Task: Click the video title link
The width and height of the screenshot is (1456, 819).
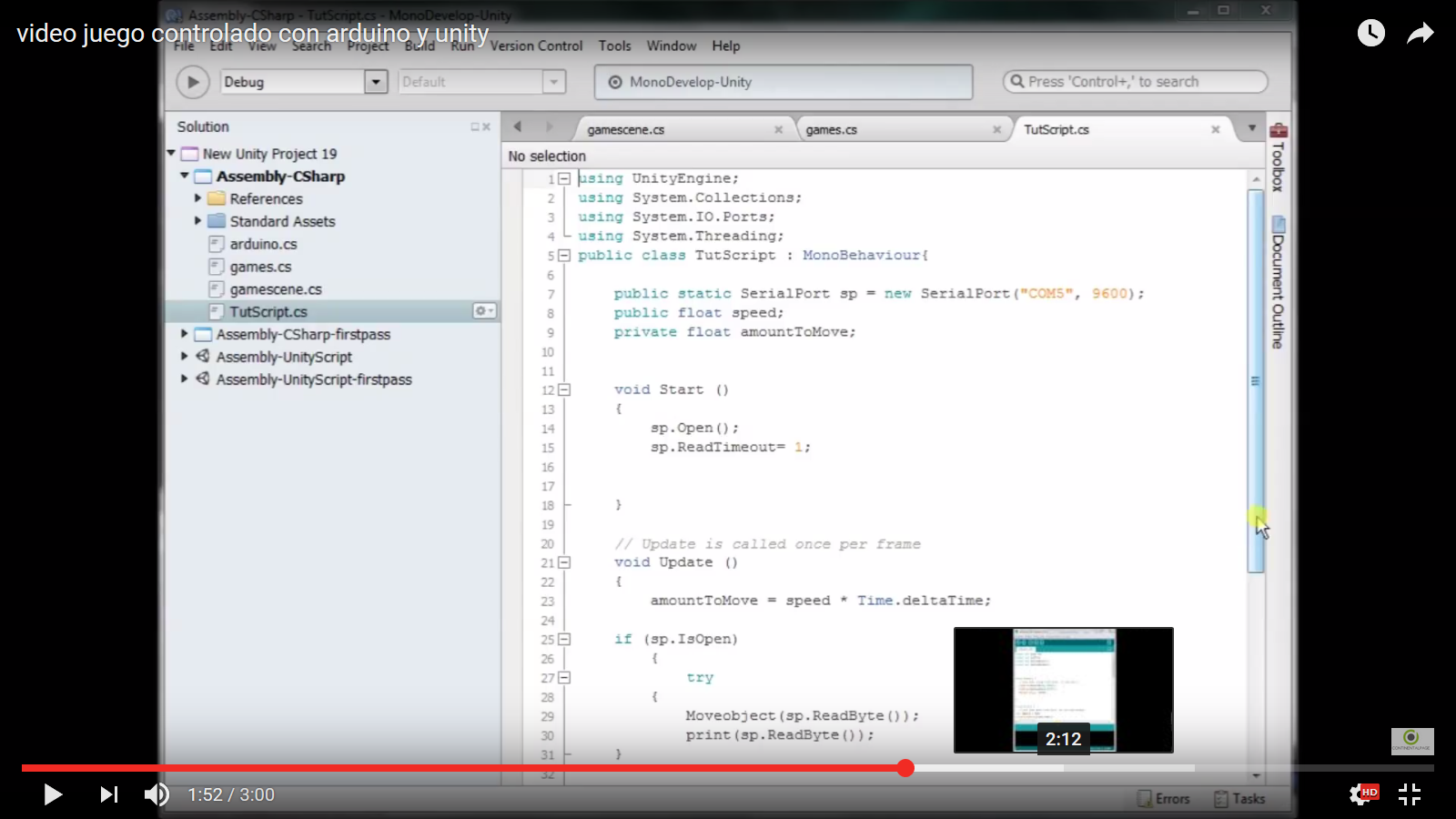Action: click(x=253, y=33)
